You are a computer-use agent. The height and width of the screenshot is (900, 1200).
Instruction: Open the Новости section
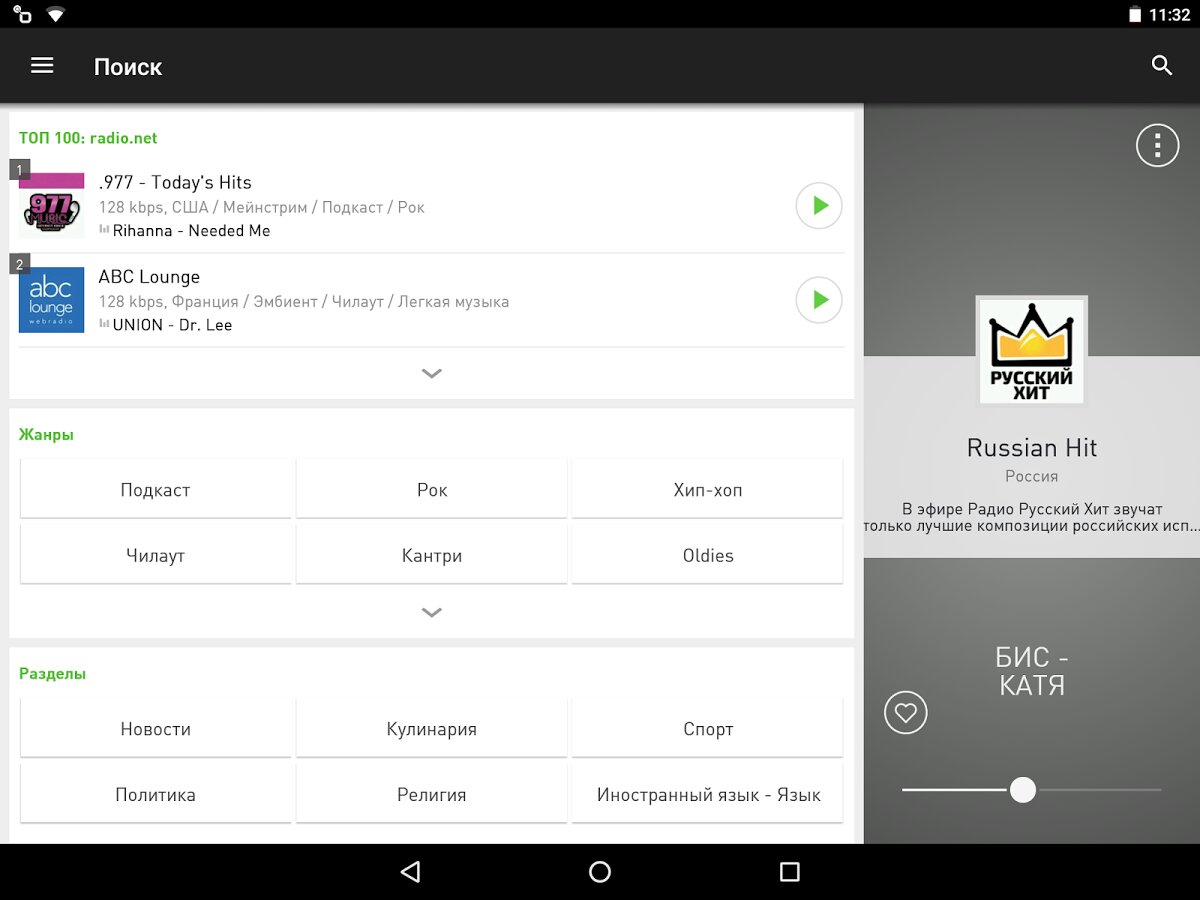point(155,729)
